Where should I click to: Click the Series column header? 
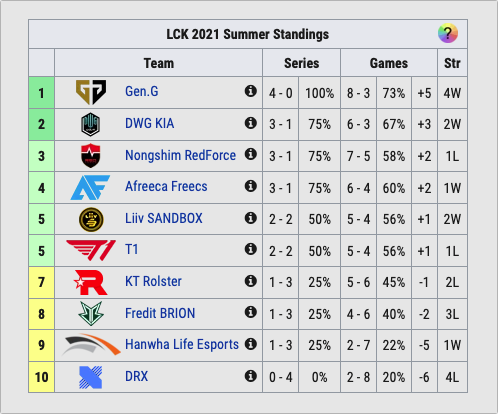[x=301, y=63]
